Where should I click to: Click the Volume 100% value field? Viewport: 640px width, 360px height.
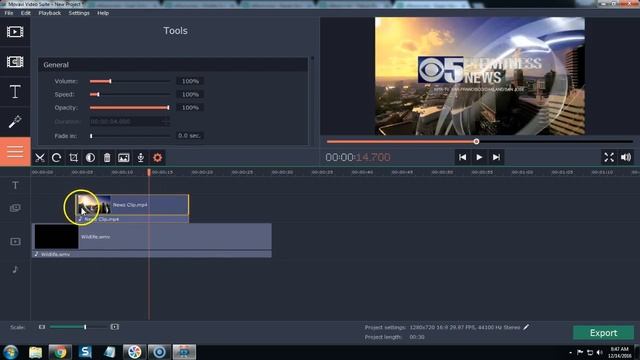pos(190,81)
